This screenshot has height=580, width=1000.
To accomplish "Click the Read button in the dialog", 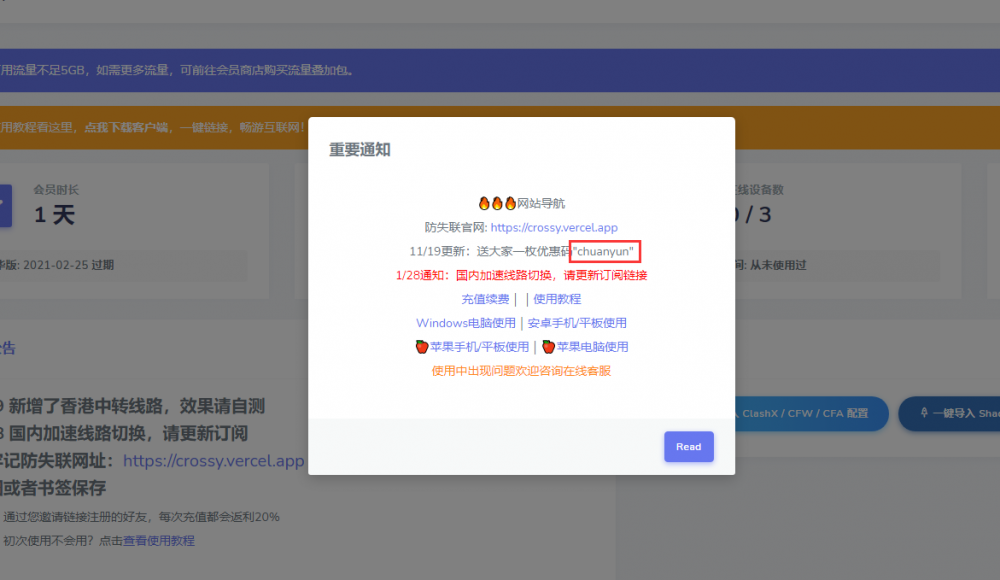I will (x=688, y=447).
